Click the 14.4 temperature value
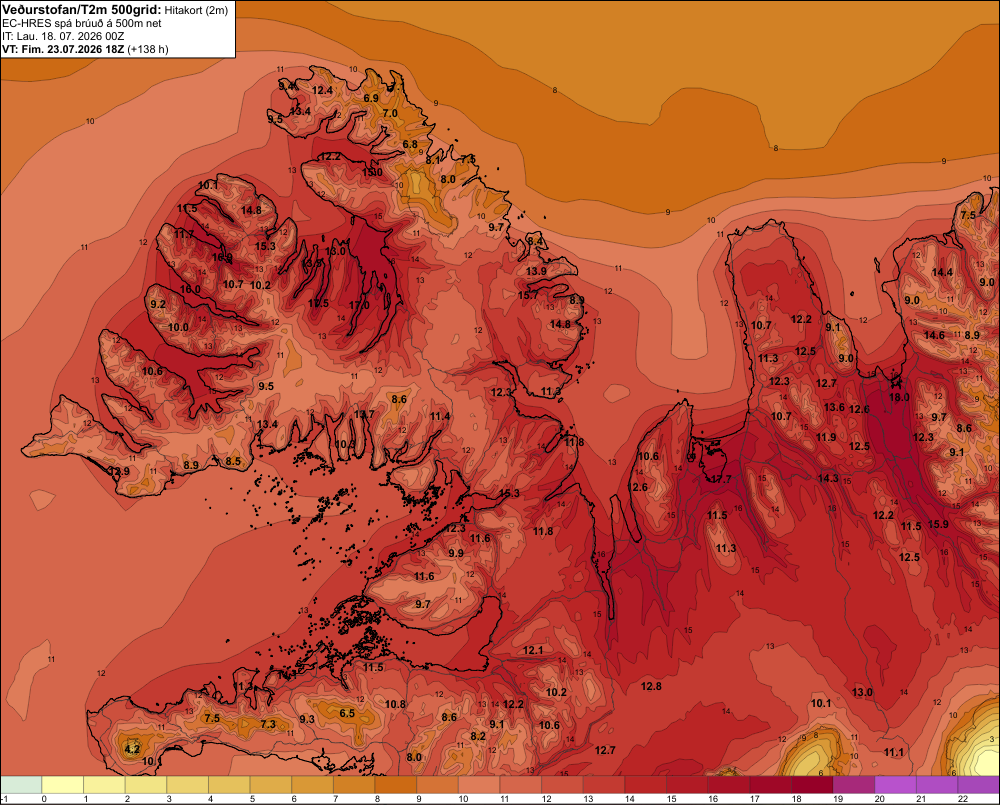Image resolution: width=1000 pixels, height=805 pixels. (x=942, y=272)
